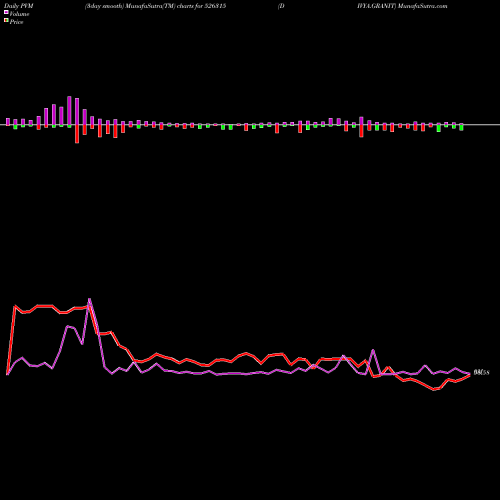Viewport: 500px width, 500px height.
Task: Click the Volume legend color swatch
Action: (6, 12)
